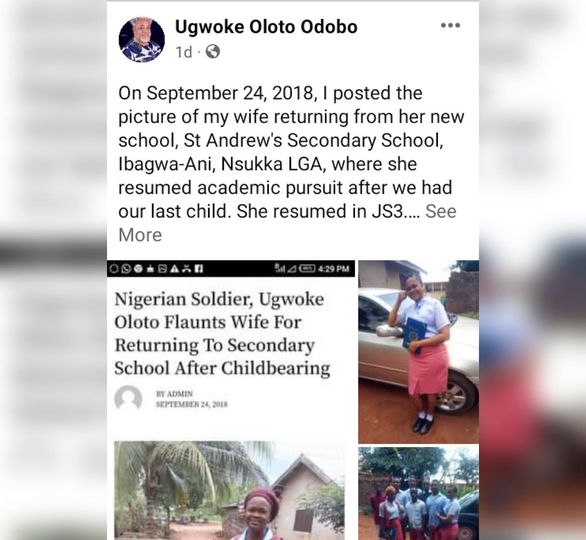
Task: Open the three-dot post options menu
Action: (450, 25)
